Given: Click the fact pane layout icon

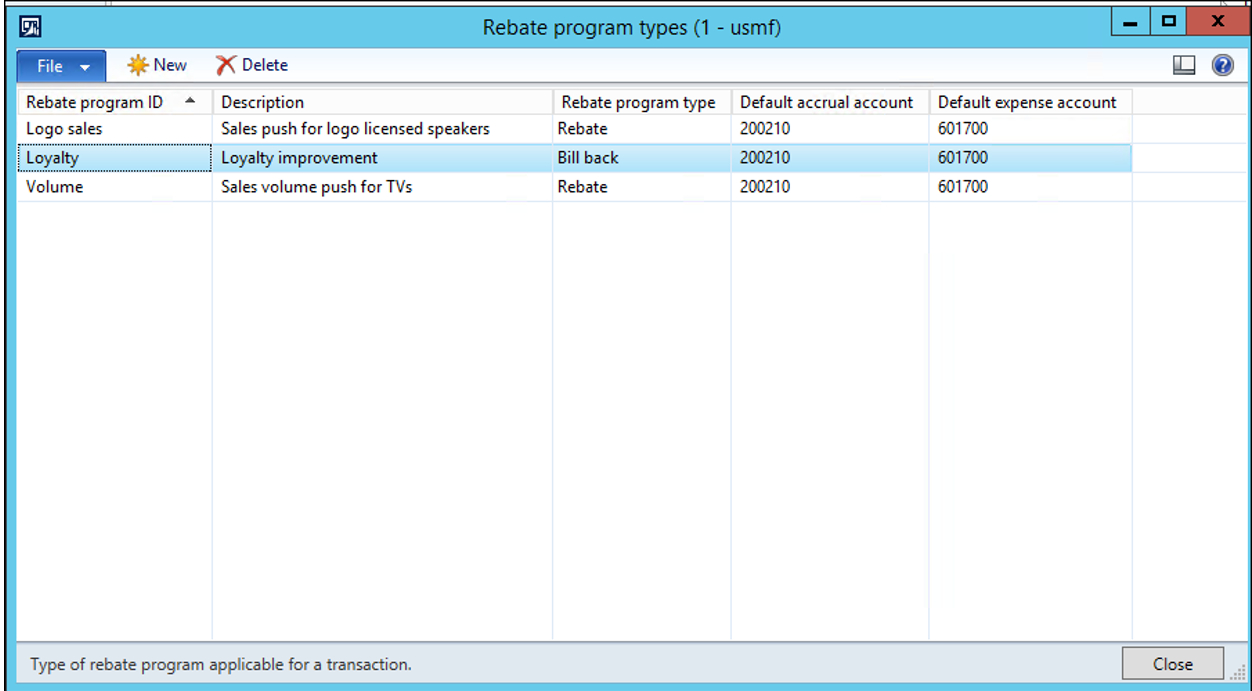Looking at the screenshot, I should tap(1184, 64).
